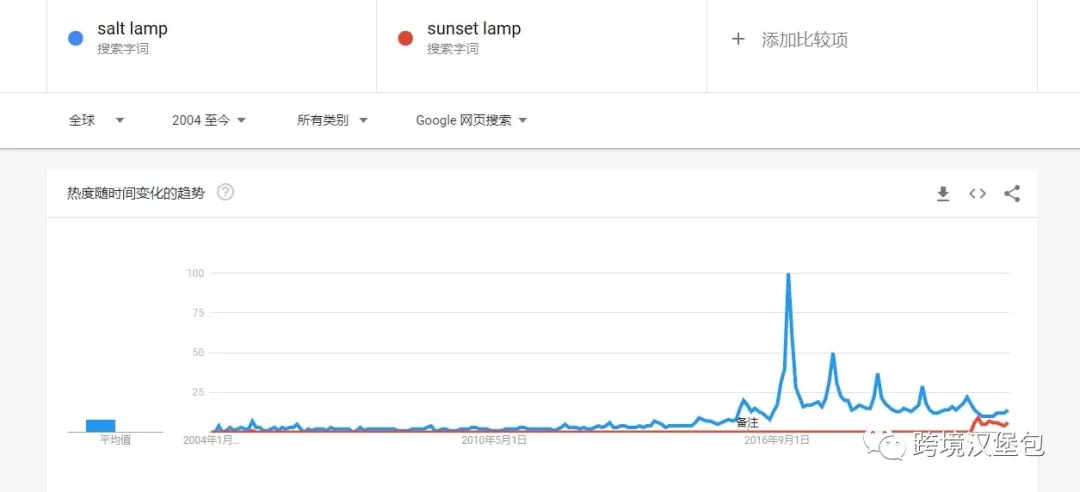Viewport: 1080px width, 492px height.
Task: Open the 2004 至今 time range dropdown
Action: (209, 120)
